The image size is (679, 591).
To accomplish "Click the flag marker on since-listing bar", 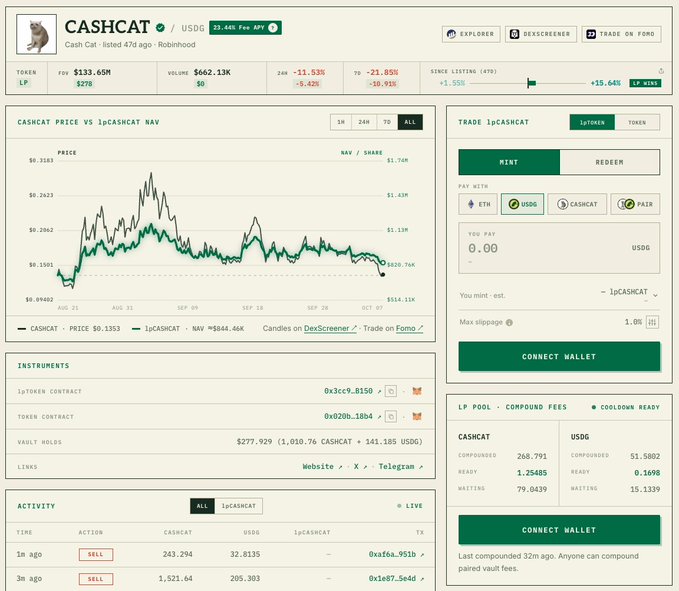I will click(531, 83).
